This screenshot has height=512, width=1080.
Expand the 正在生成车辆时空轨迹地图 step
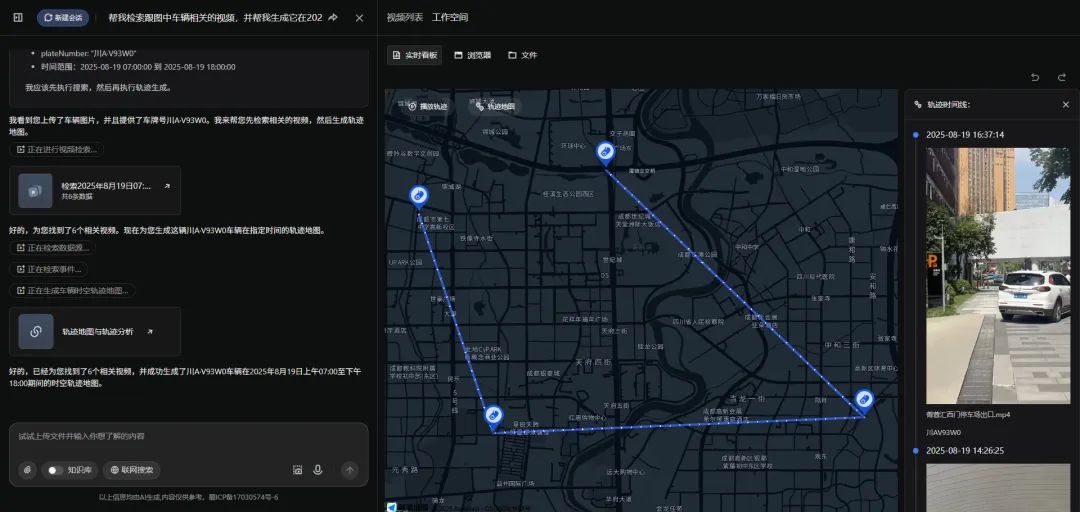(72, 290)
